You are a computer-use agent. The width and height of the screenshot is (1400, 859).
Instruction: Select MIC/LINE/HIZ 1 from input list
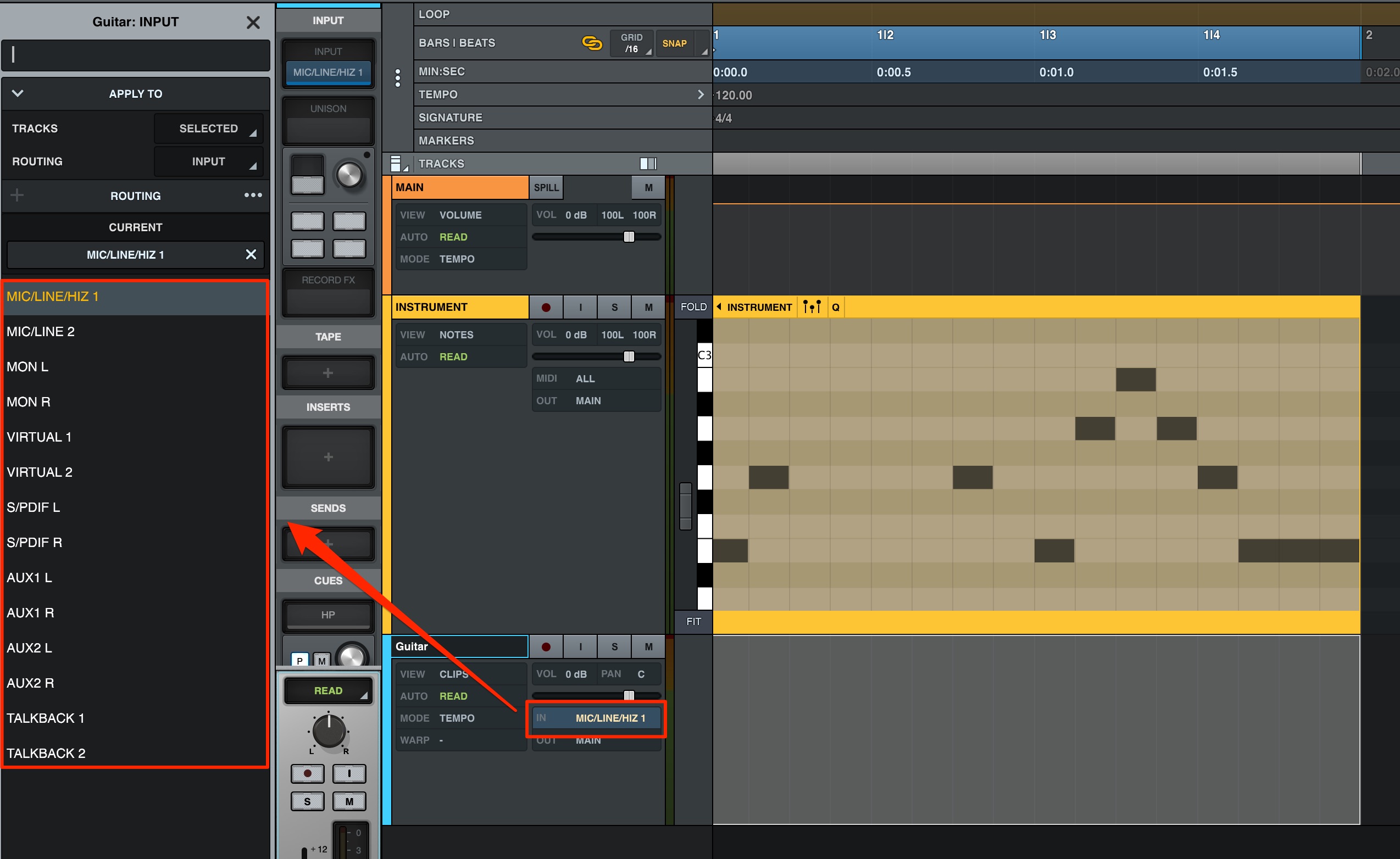point(135,297)
